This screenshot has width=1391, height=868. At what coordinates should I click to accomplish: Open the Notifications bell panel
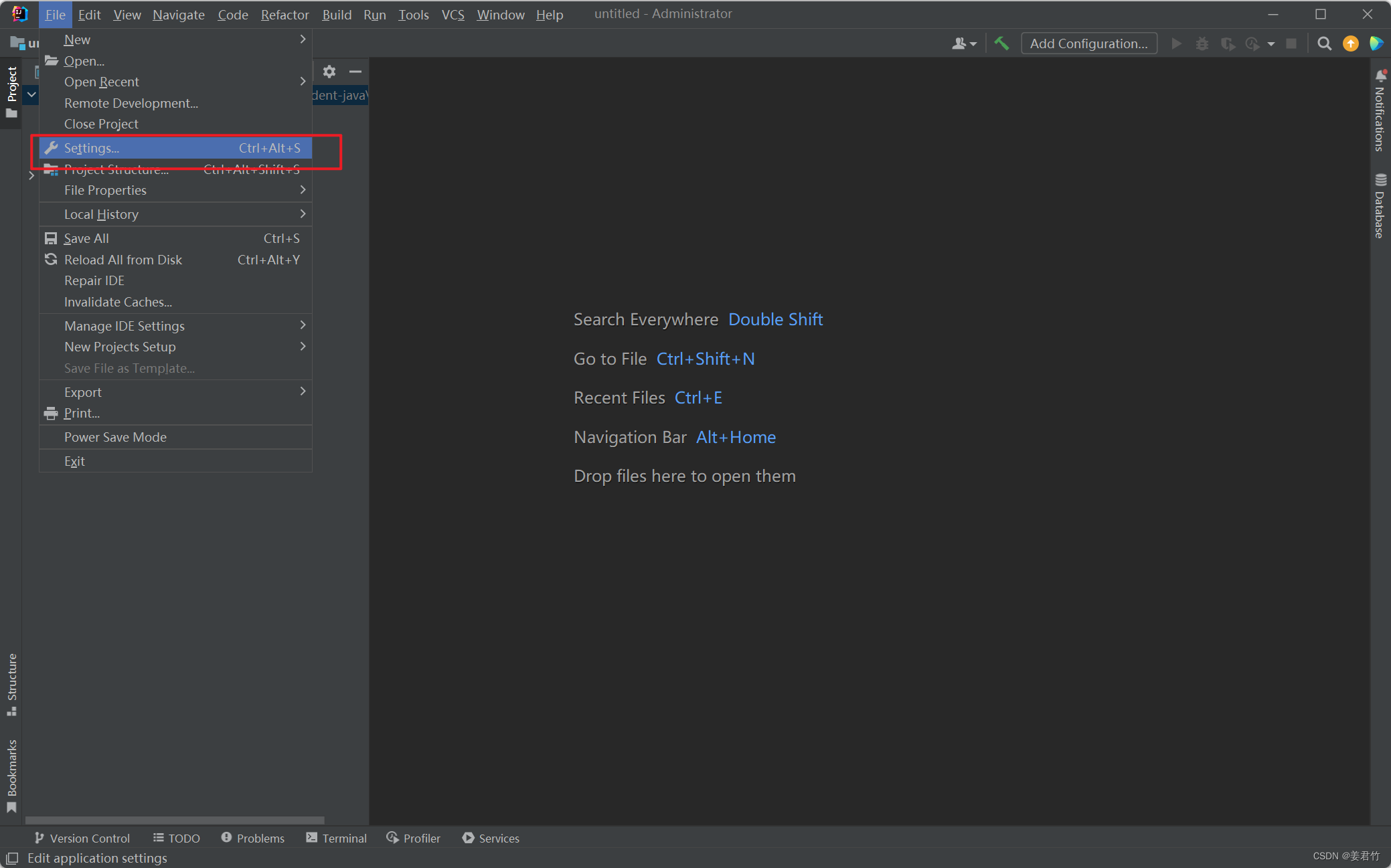click(1380, 110)
